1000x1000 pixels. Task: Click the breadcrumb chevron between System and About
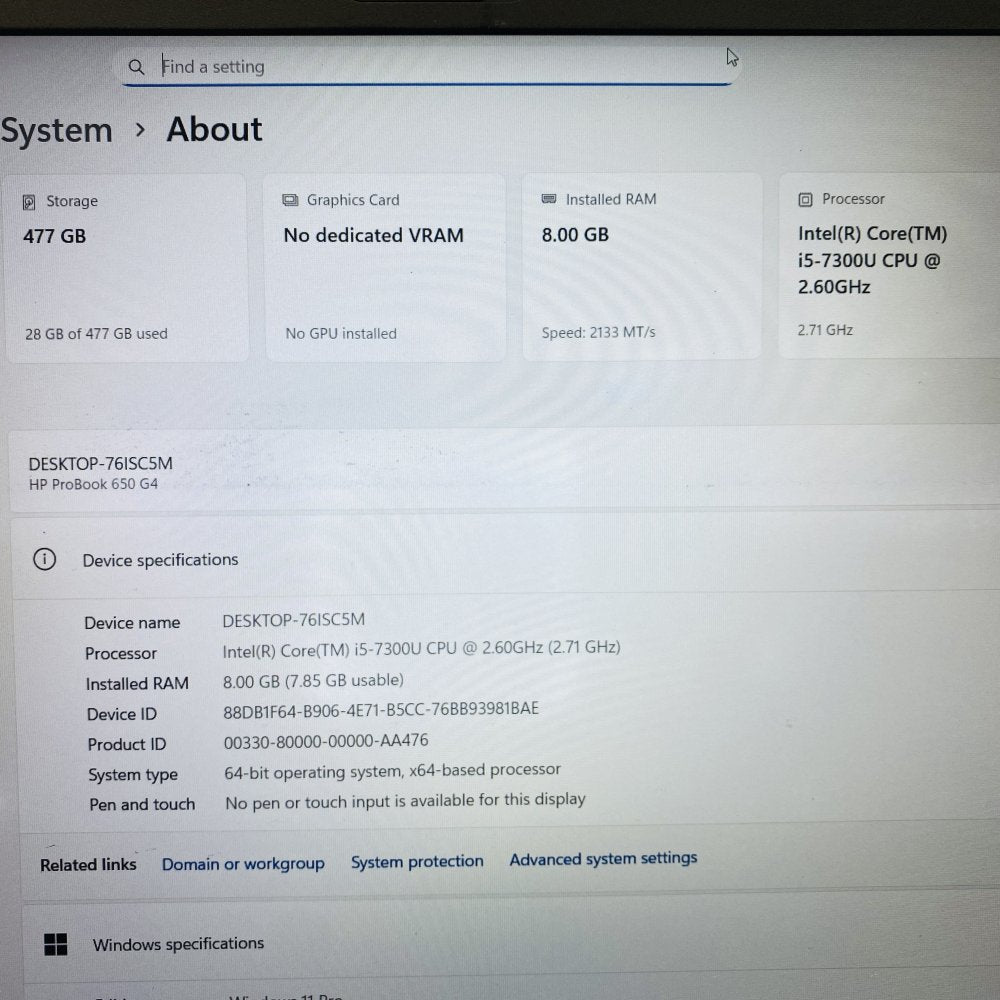click(140, 130)
